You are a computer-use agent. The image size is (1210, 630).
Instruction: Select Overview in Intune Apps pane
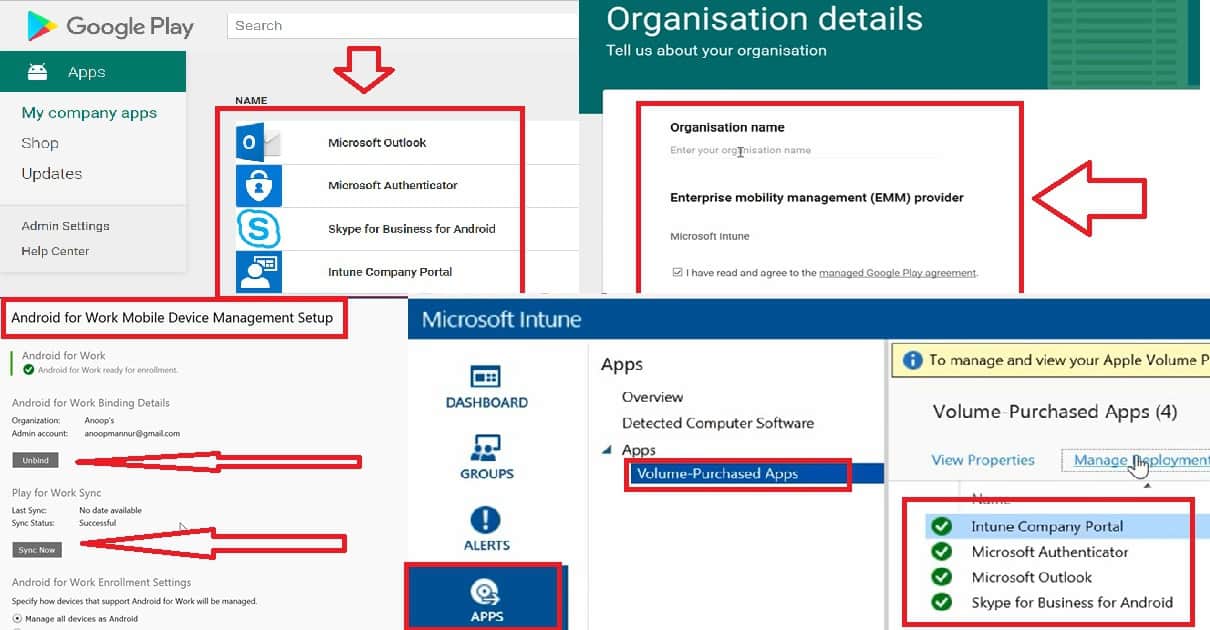pos(653,397)
